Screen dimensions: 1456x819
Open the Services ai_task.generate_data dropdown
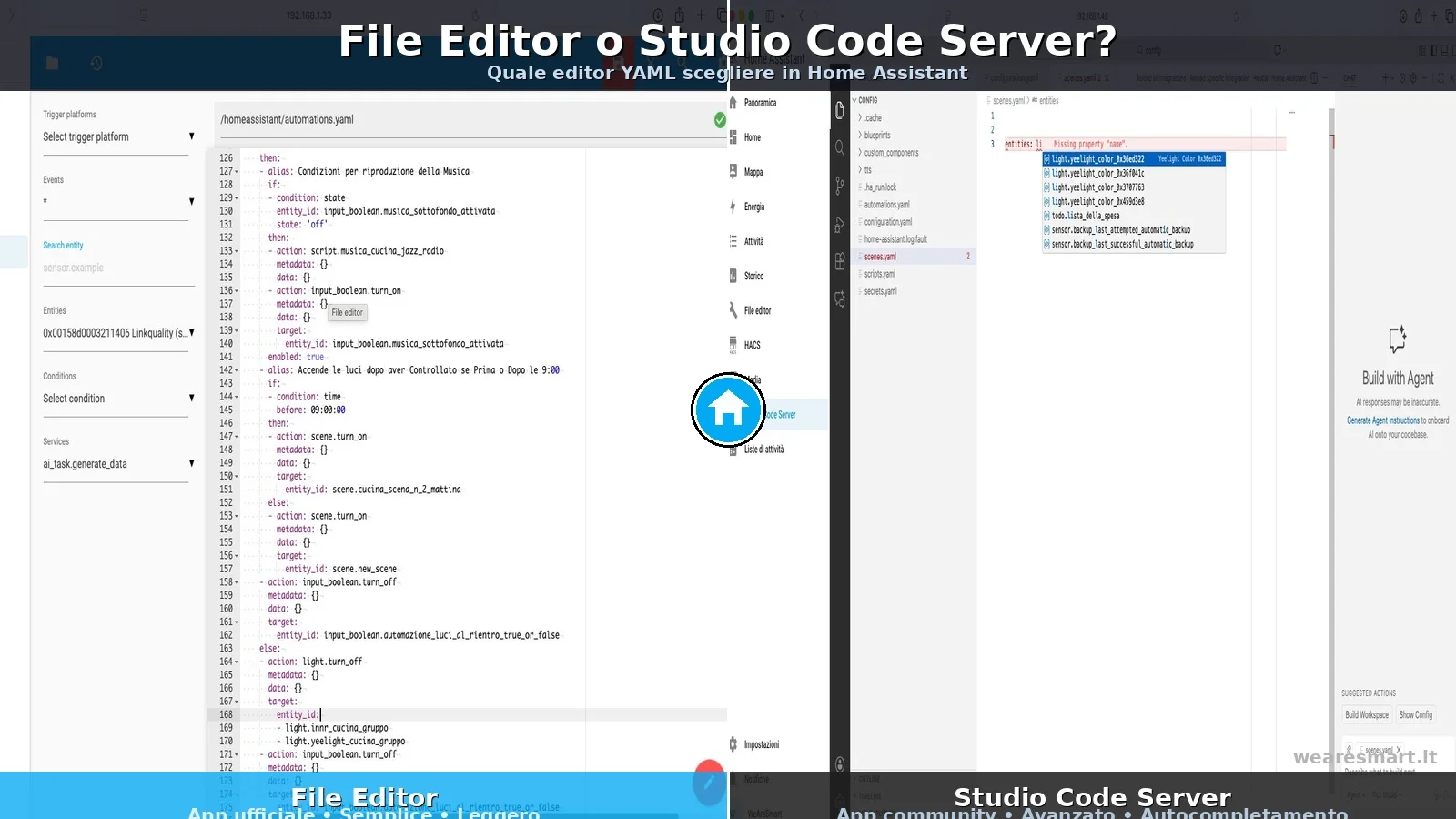(x=118, y=464)
